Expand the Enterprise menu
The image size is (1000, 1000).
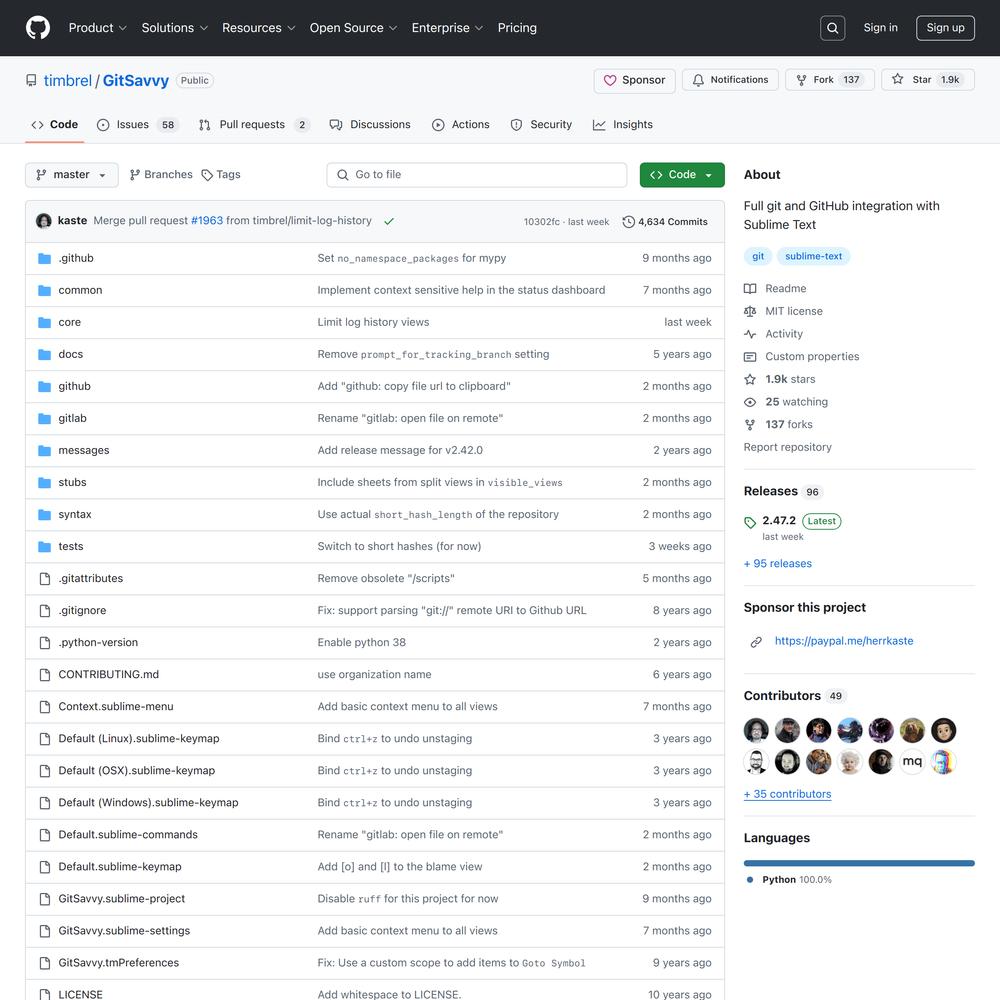tap(447, 28)
